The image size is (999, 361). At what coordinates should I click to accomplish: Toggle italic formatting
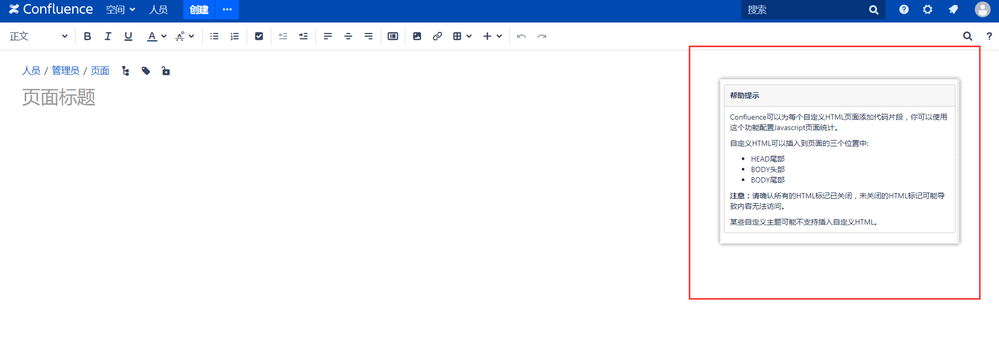click(x=108, y=36)
